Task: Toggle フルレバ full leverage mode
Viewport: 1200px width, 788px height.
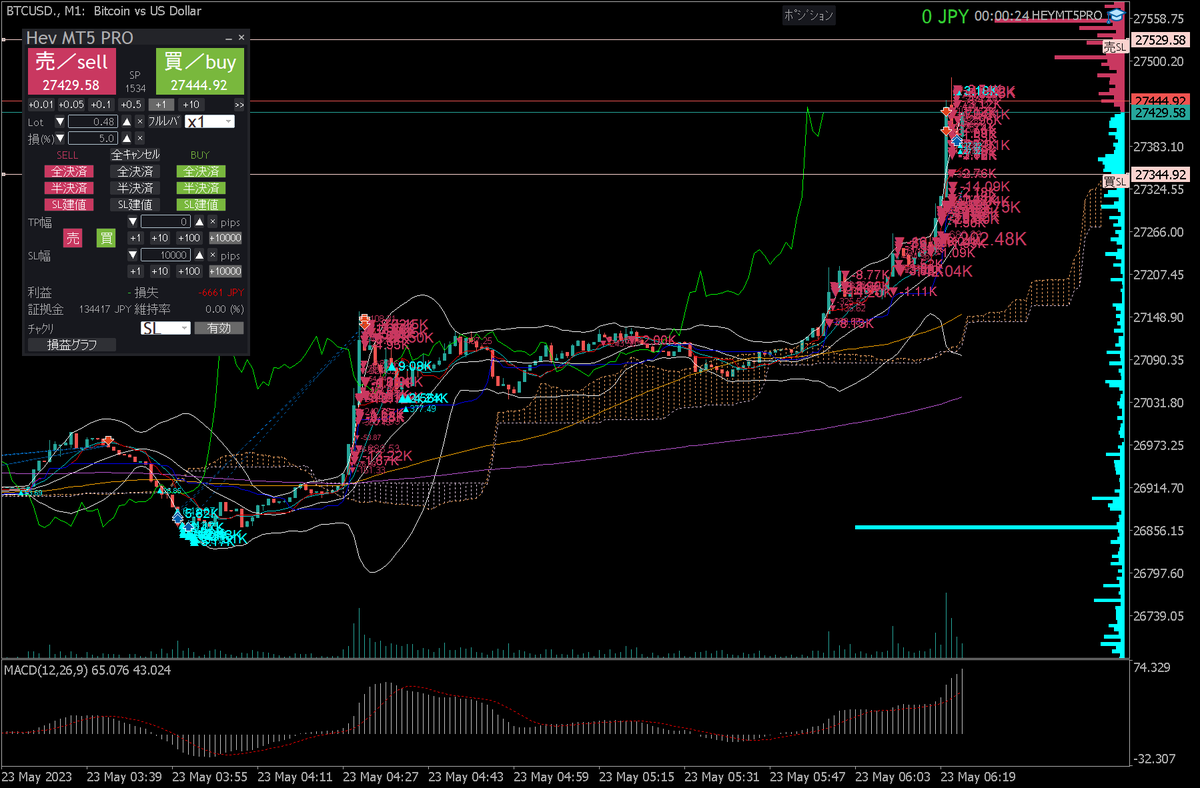Action: click(164, 122)
